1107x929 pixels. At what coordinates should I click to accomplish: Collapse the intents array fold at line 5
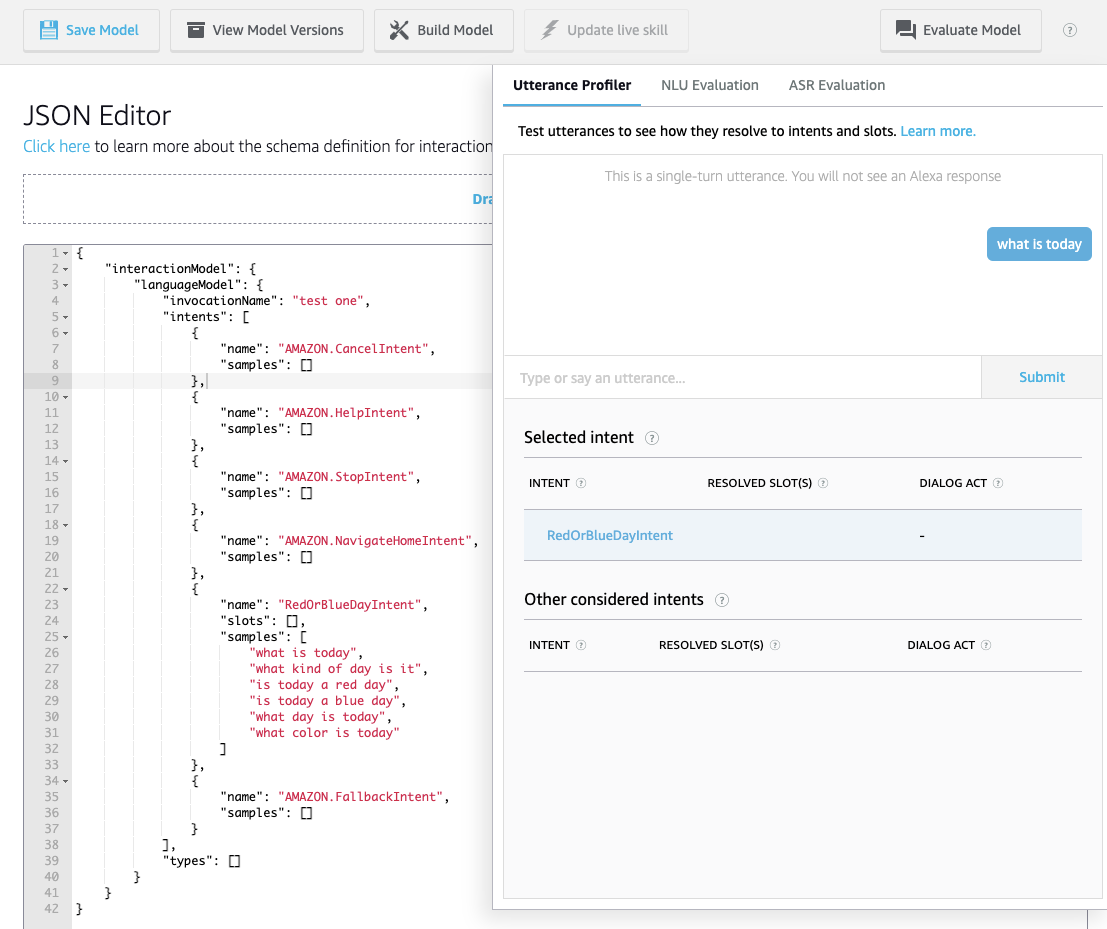click(x=65, y=317)
